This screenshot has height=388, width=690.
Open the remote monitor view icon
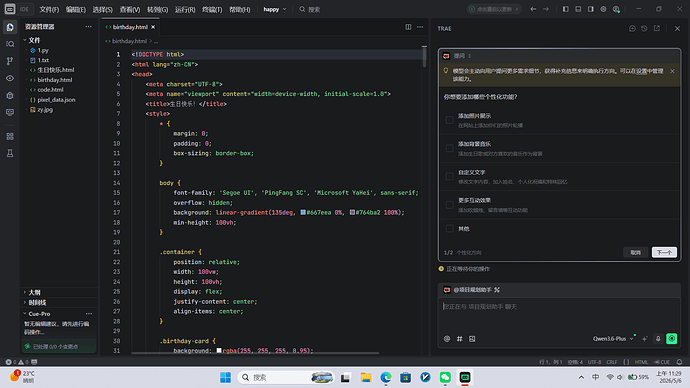pos(10,113)
